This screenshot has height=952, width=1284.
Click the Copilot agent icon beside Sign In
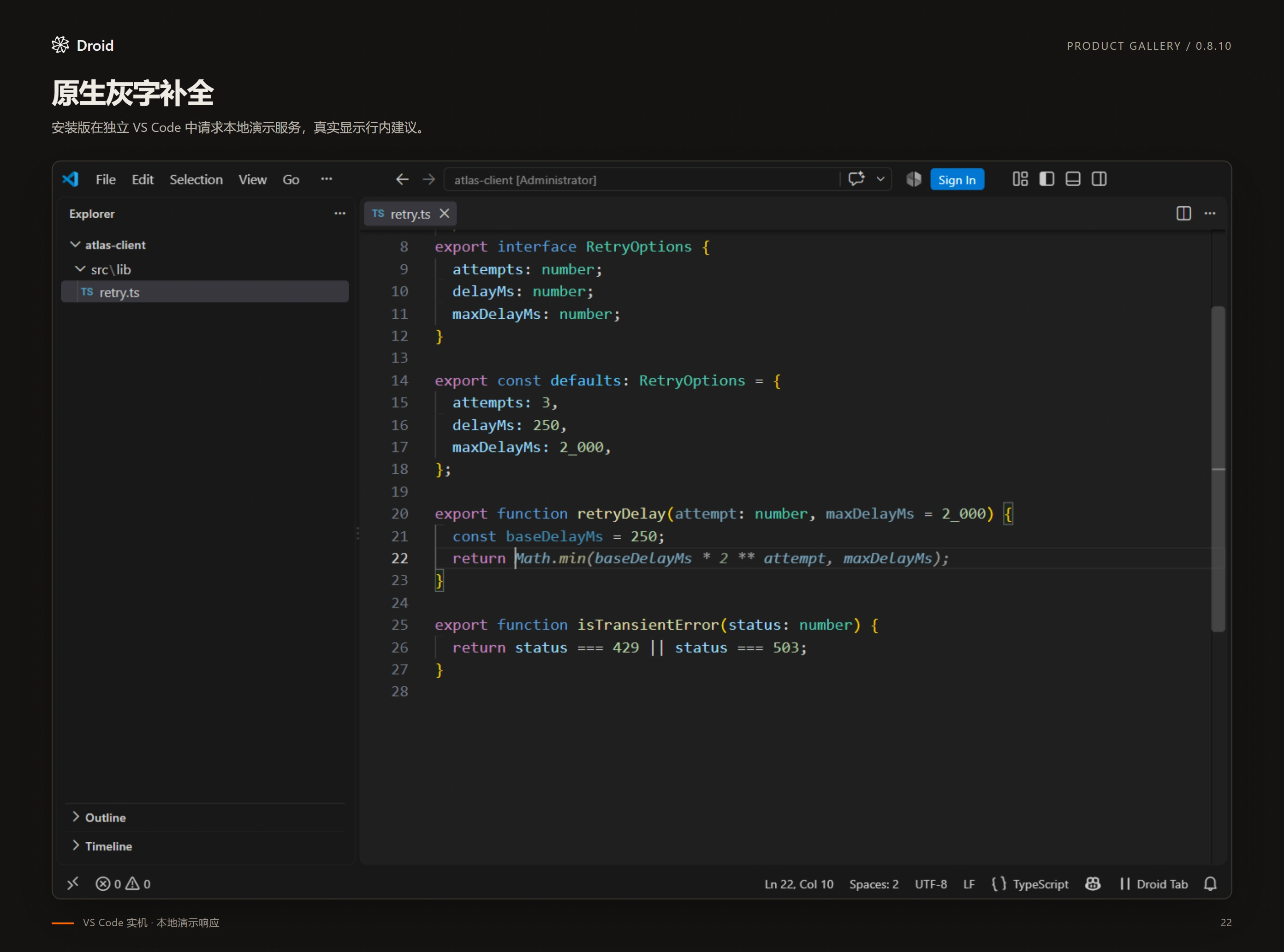tap(914, 179)
